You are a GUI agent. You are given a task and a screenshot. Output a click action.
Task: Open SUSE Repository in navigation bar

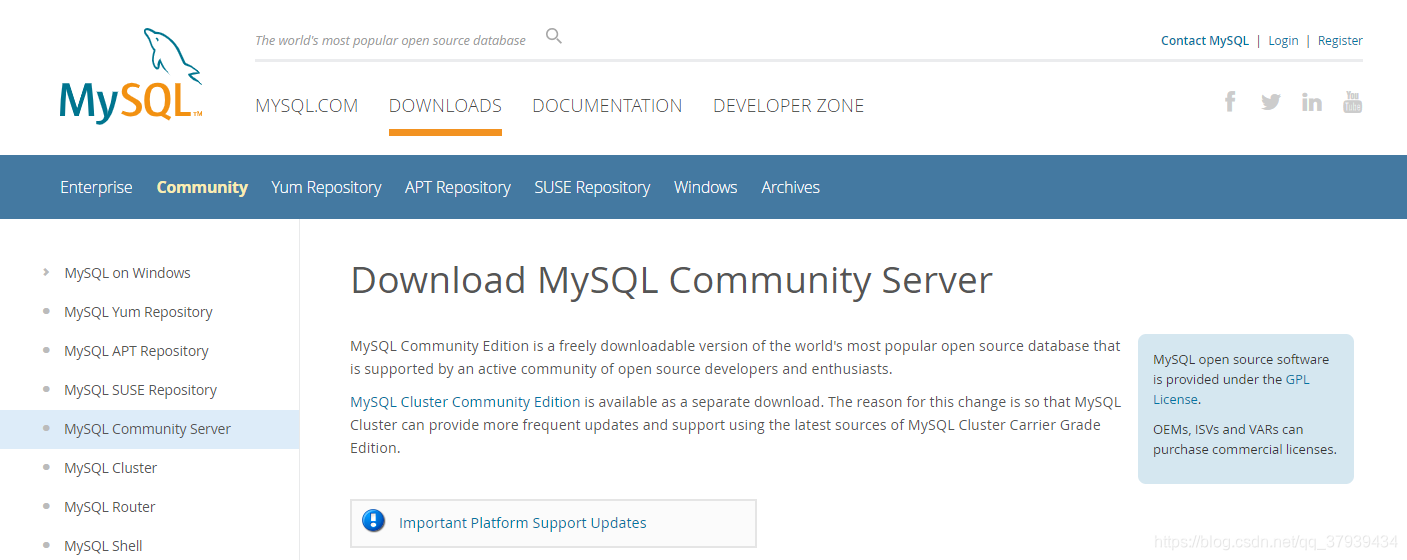point(592,187)
